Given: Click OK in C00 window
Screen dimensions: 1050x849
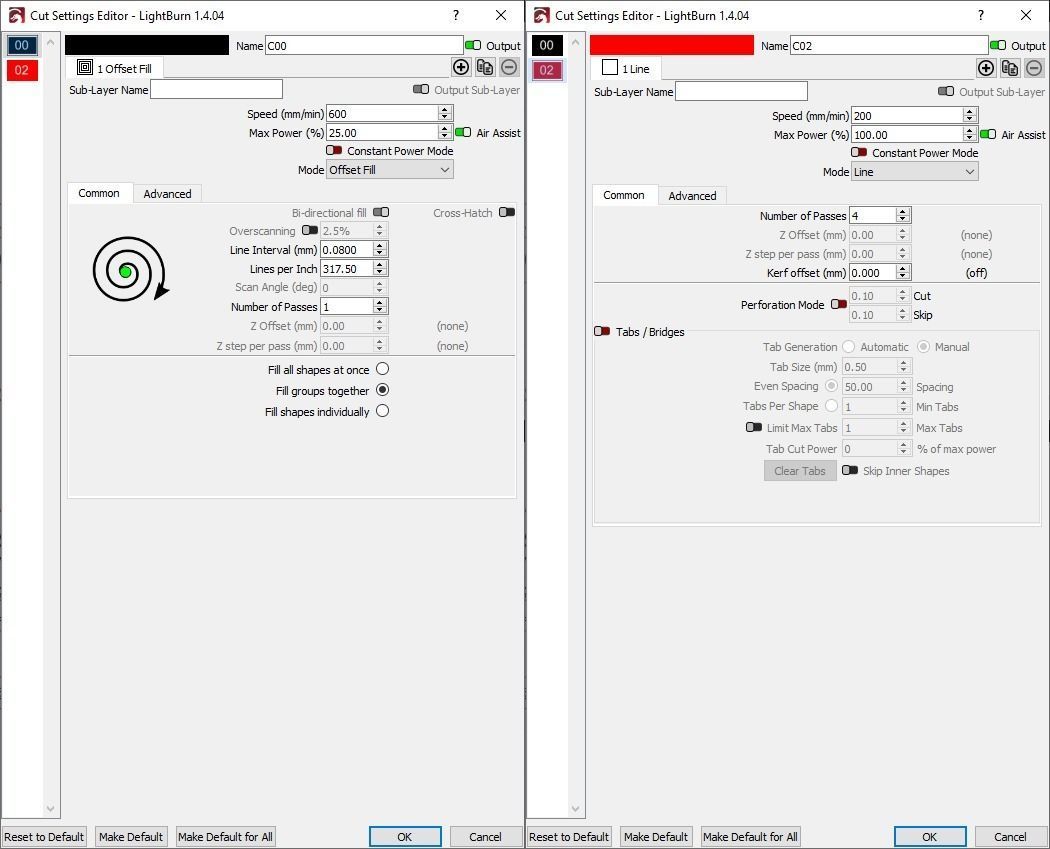Looking at the screenshot, I should pyautogui.click(x=405, y=837).
